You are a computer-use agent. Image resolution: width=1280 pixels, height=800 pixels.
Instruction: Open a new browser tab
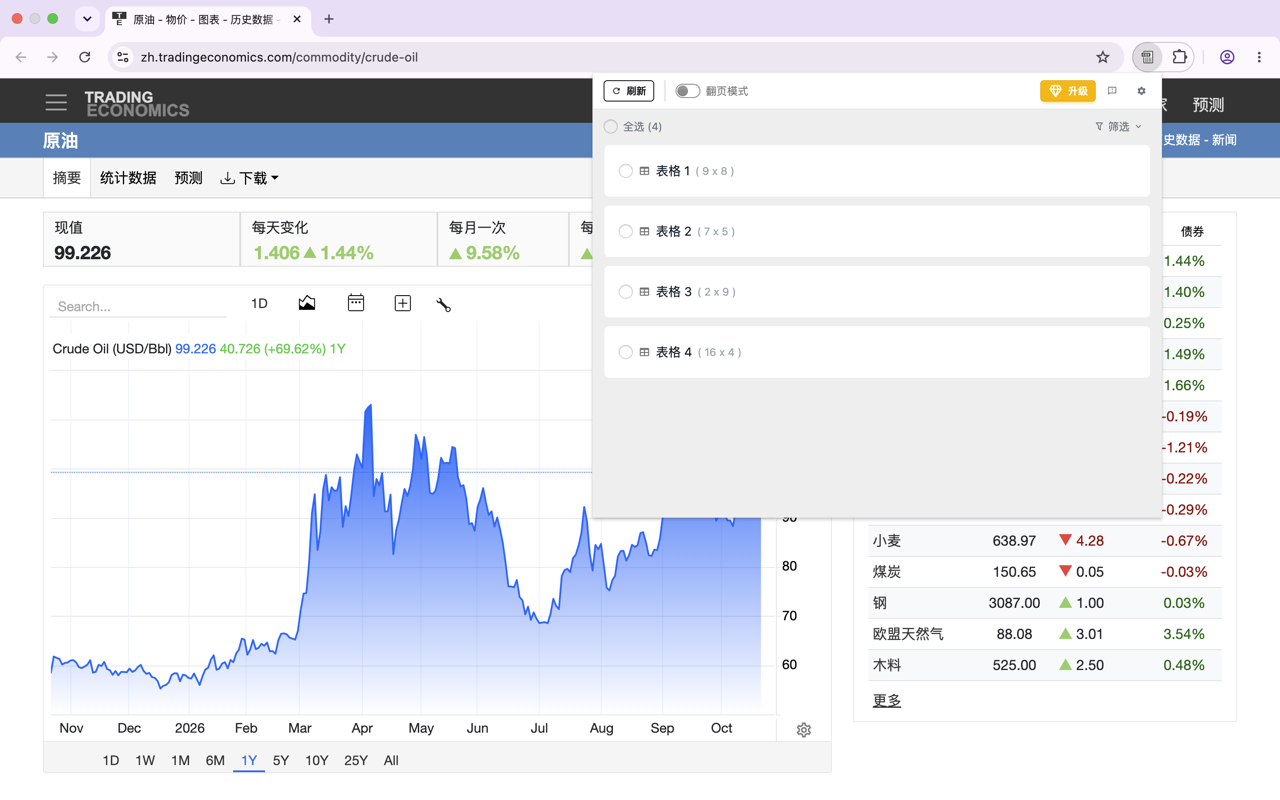click(329, 19)
